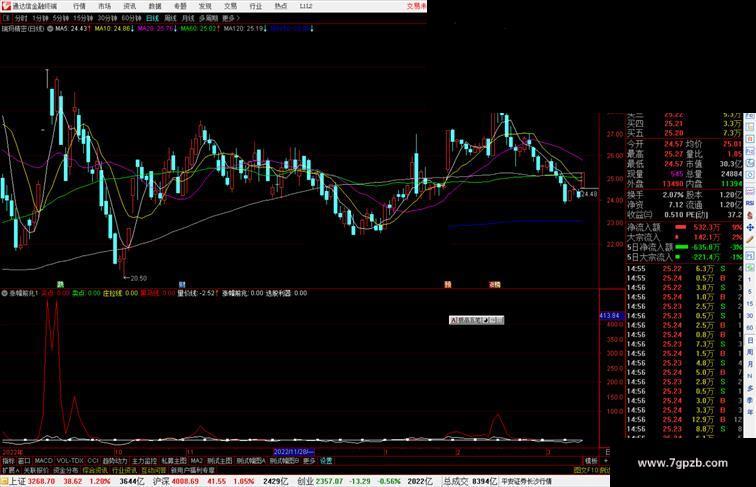Select the 1-minute sidebar shortcut
Viewport: 756px width, 487px height.
750,280
